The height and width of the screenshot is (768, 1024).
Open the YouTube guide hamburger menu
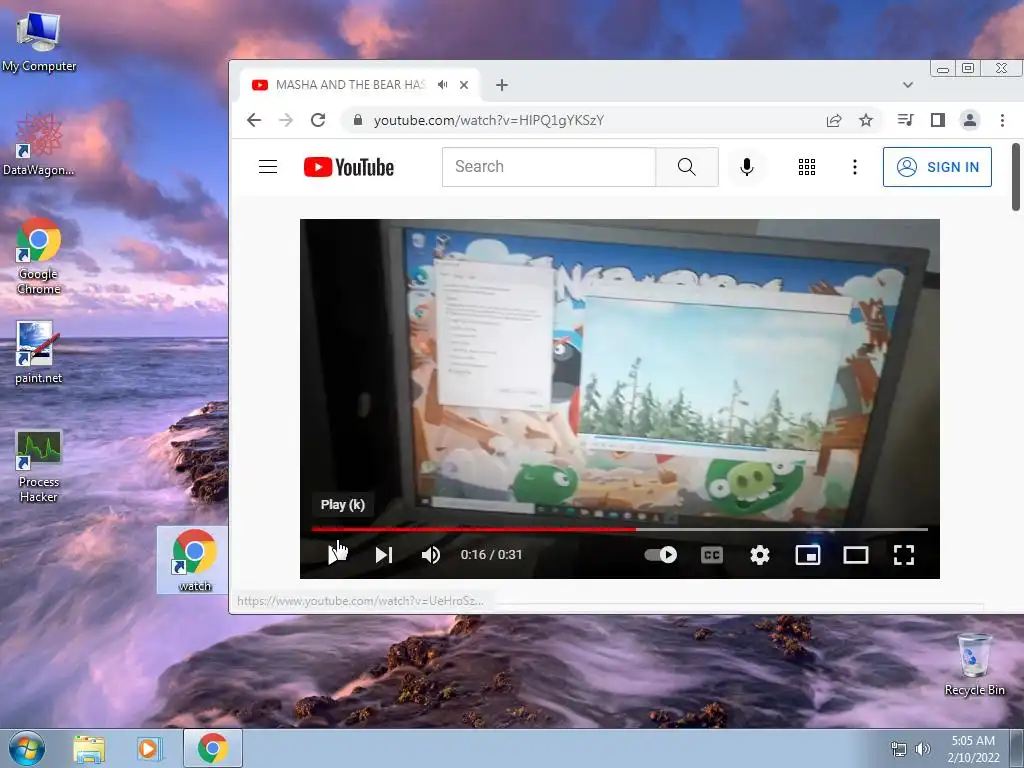click(x=268, y=167)
